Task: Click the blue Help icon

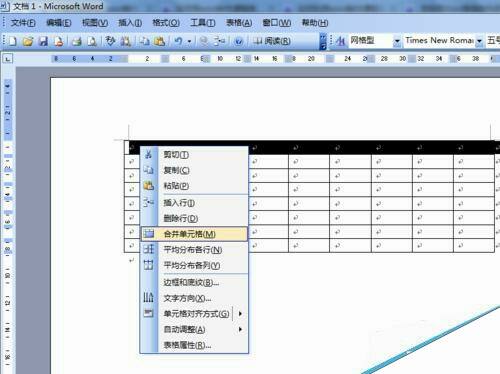Action: [x=239, y=41]
